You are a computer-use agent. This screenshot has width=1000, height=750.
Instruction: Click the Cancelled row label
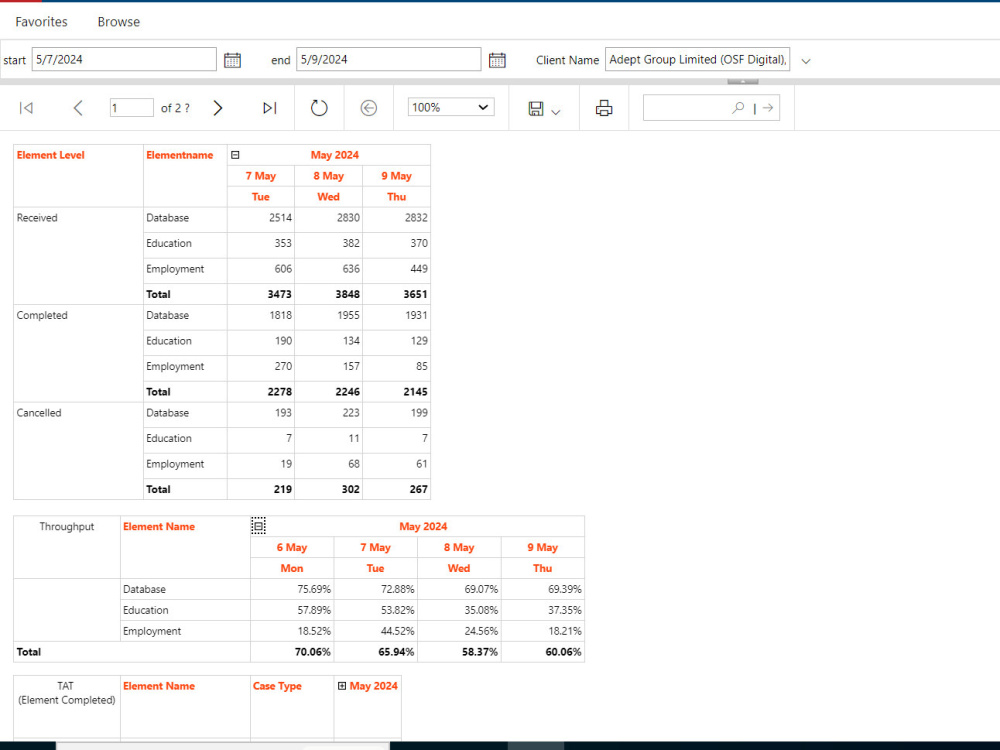[39, 413]
